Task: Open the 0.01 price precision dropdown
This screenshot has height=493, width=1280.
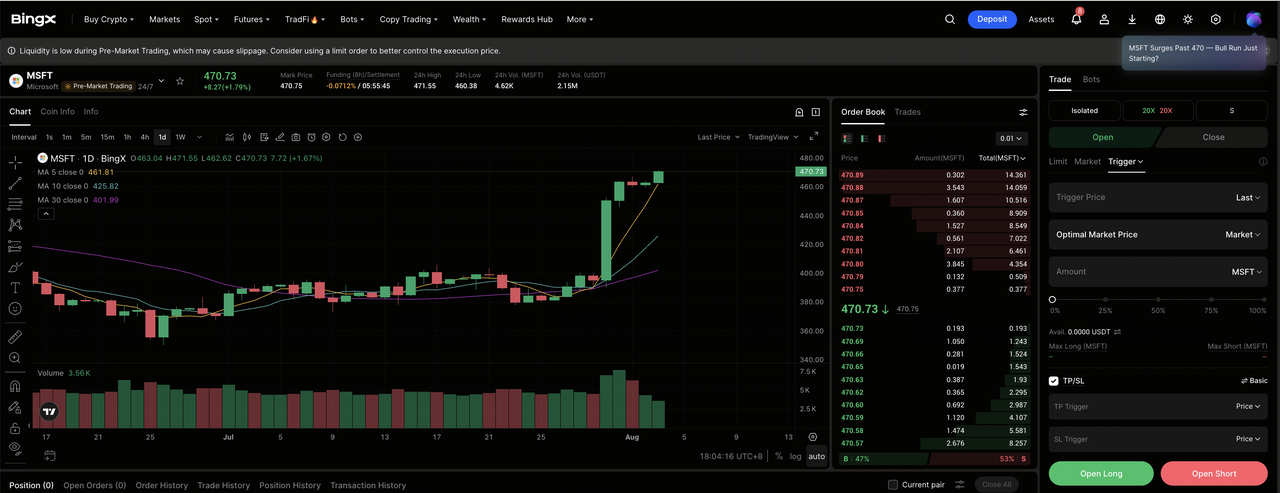Action: 1012,139
